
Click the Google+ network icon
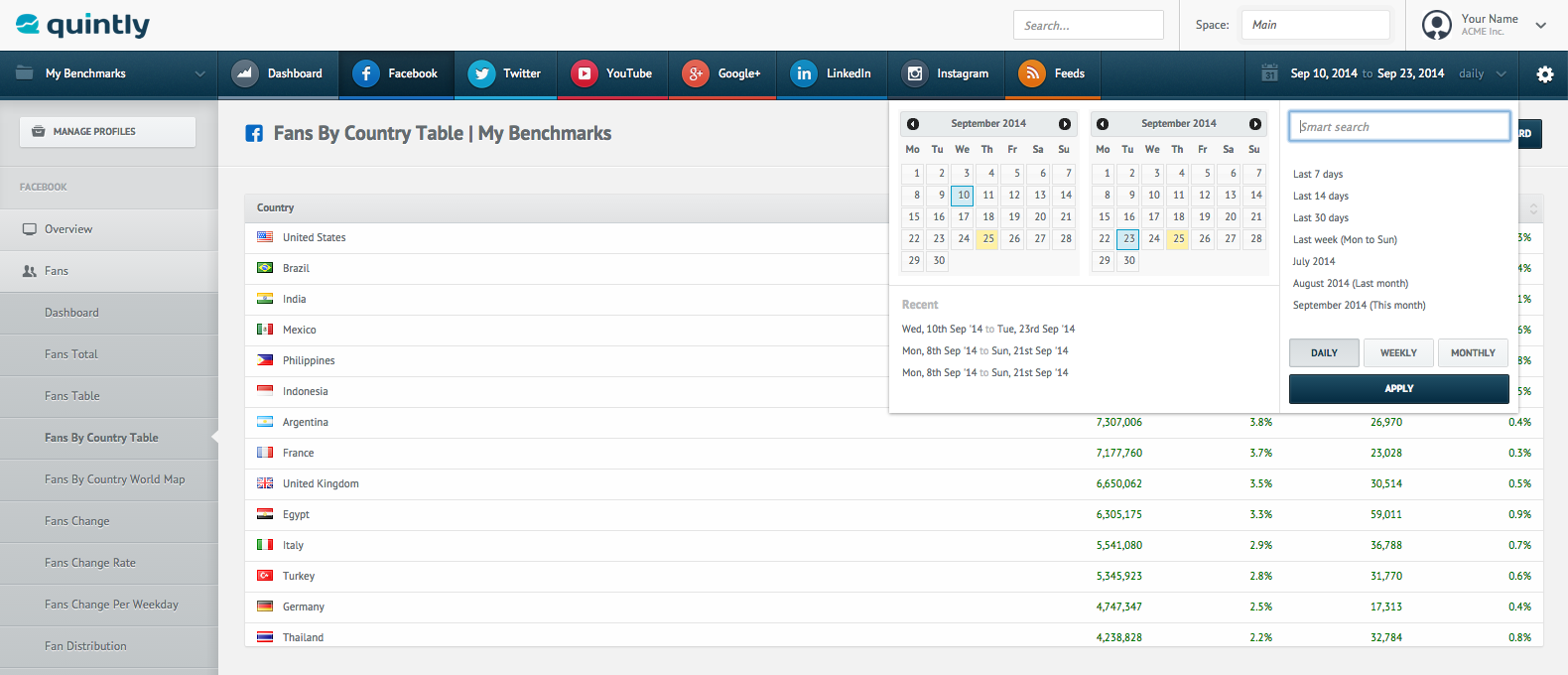696,73
